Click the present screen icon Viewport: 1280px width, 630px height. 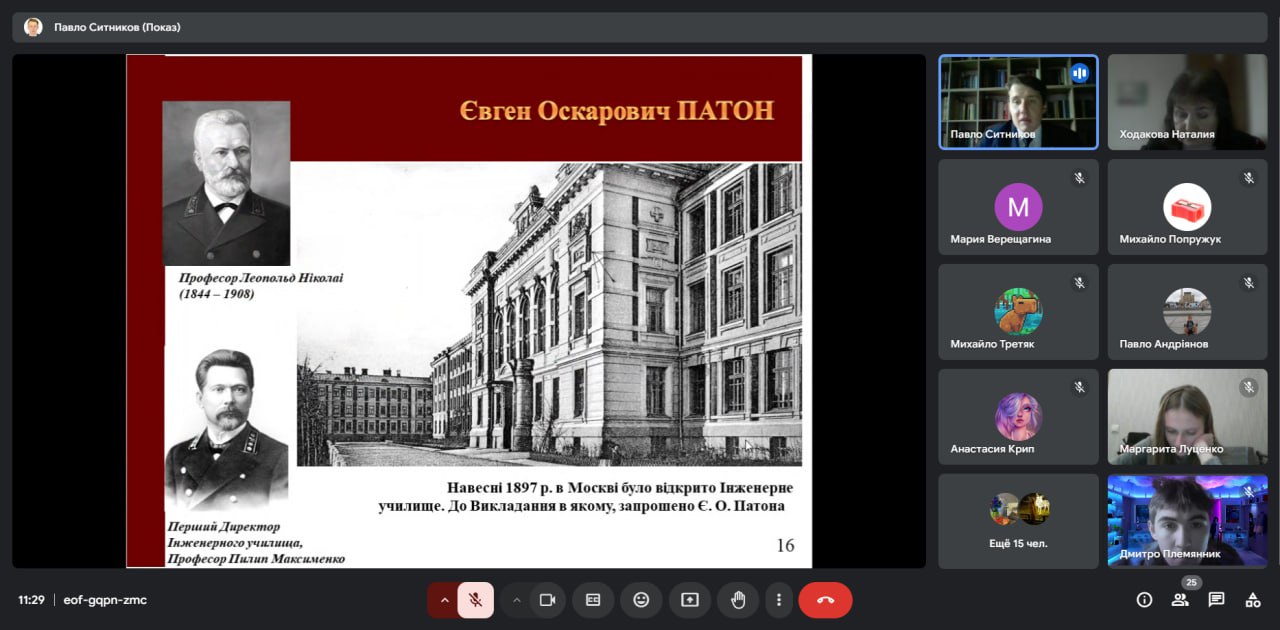[x=690, y=600]
